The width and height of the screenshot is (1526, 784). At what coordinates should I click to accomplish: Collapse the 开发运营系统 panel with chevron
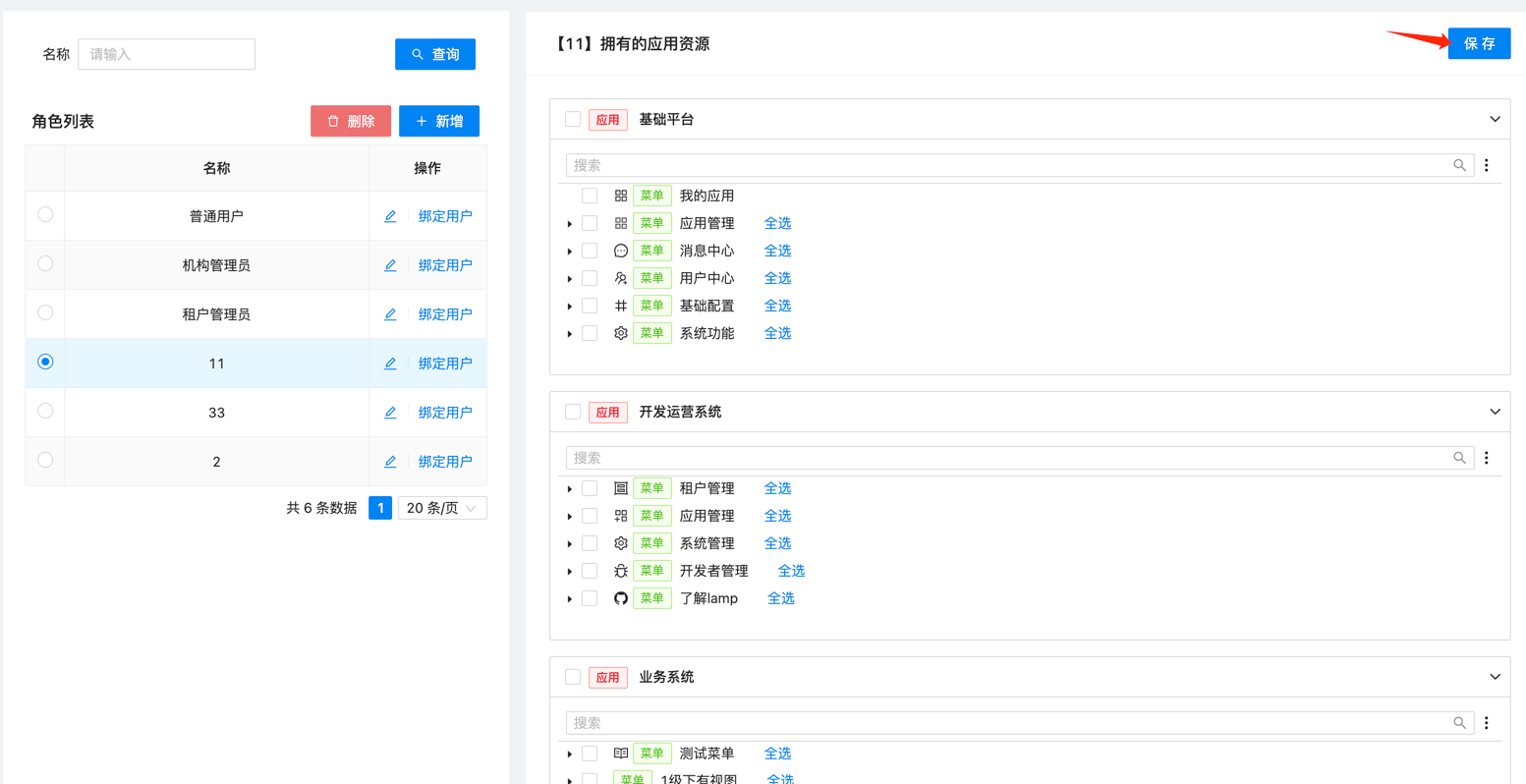pos(1494,412)
